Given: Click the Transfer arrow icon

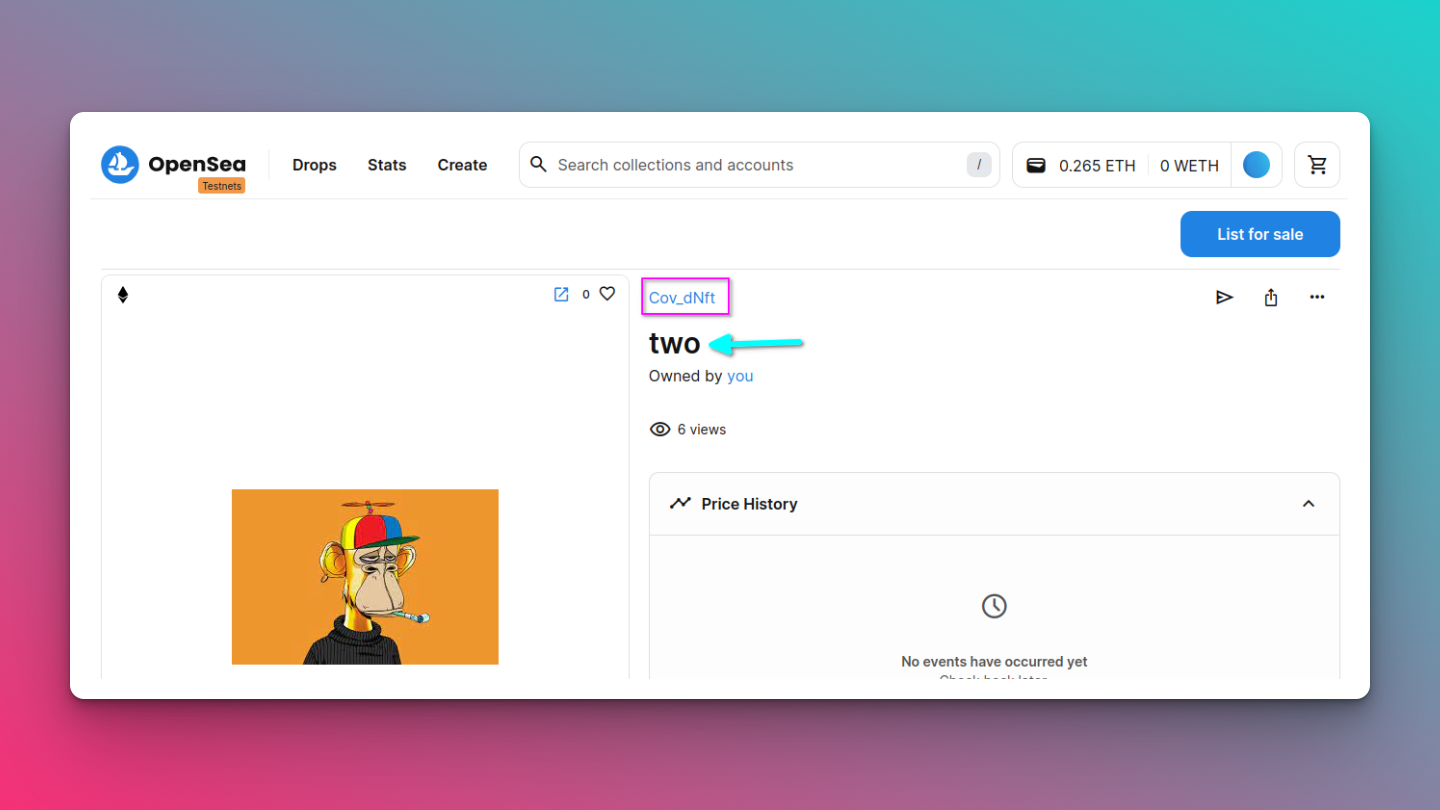Looking at the screenshot, I should pos(1224,297).
